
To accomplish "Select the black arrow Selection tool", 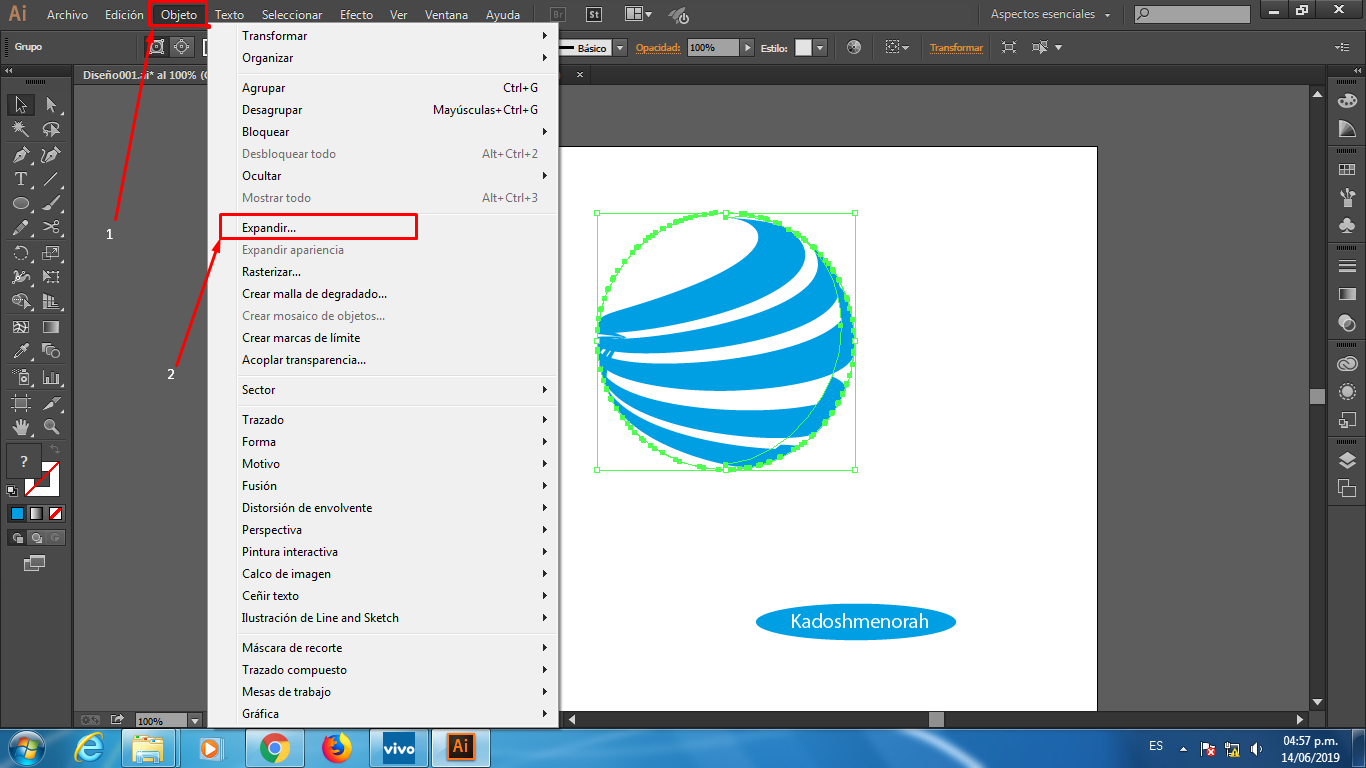I will tap(21, 105).
